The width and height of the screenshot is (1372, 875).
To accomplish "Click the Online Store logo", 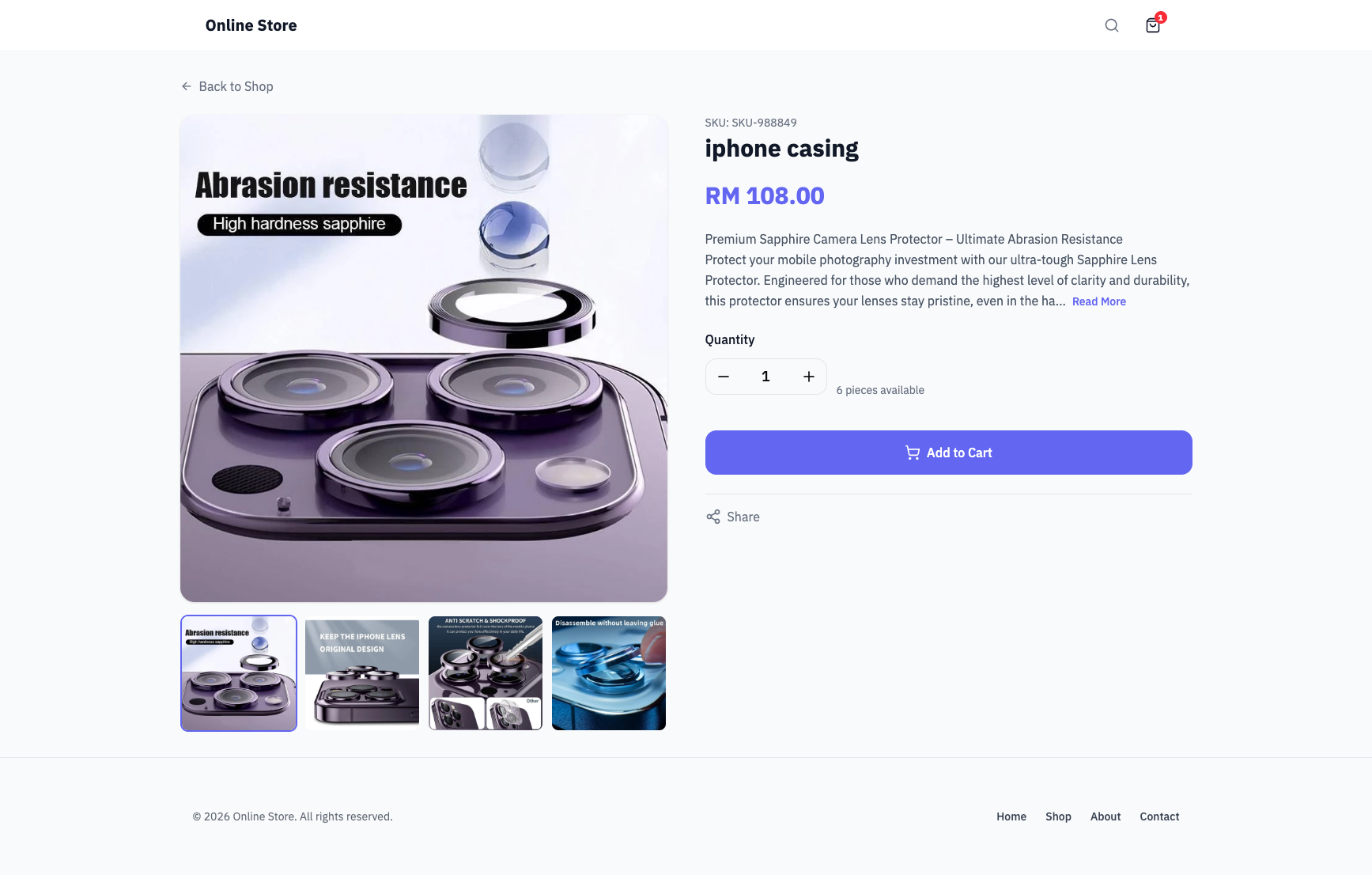I will point(251,25).
